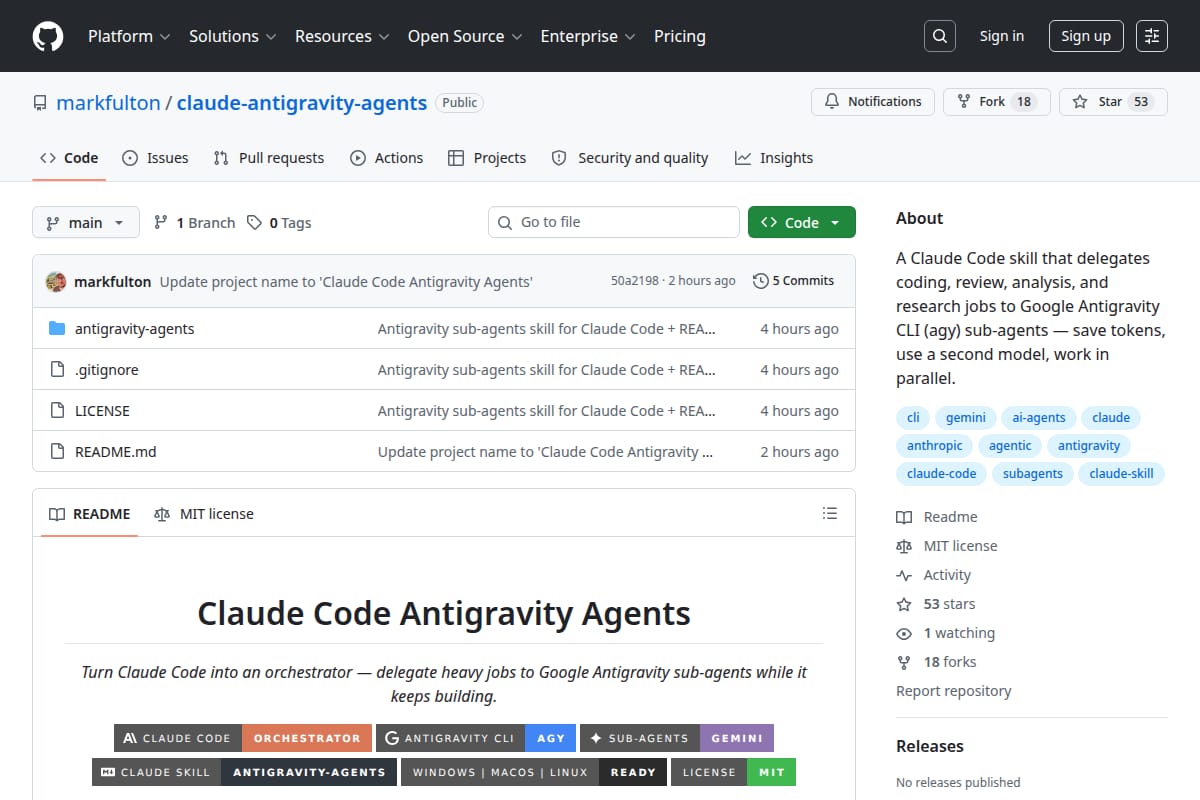Open the Activity link
Screen dimensions: 1200x800
(x=934, y=575)
